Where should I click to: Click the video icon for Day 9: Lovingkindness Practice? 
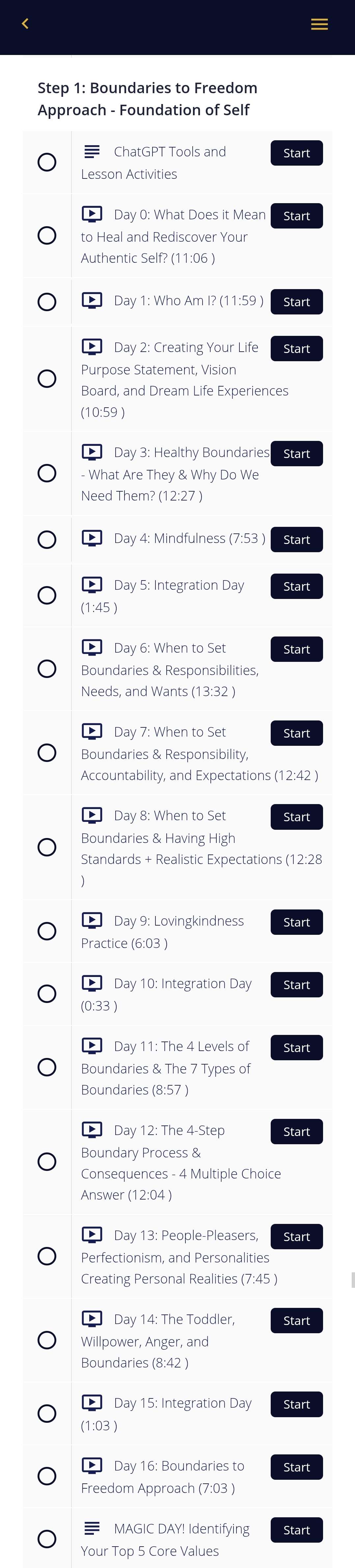[x=92, y=920]
